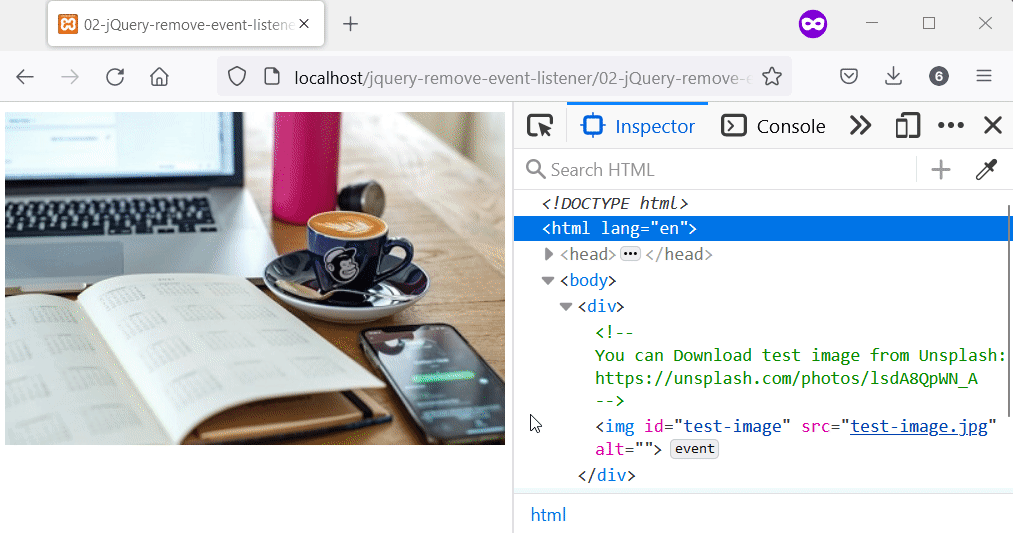Open the Firefox downloads panel

coord(893,77)
